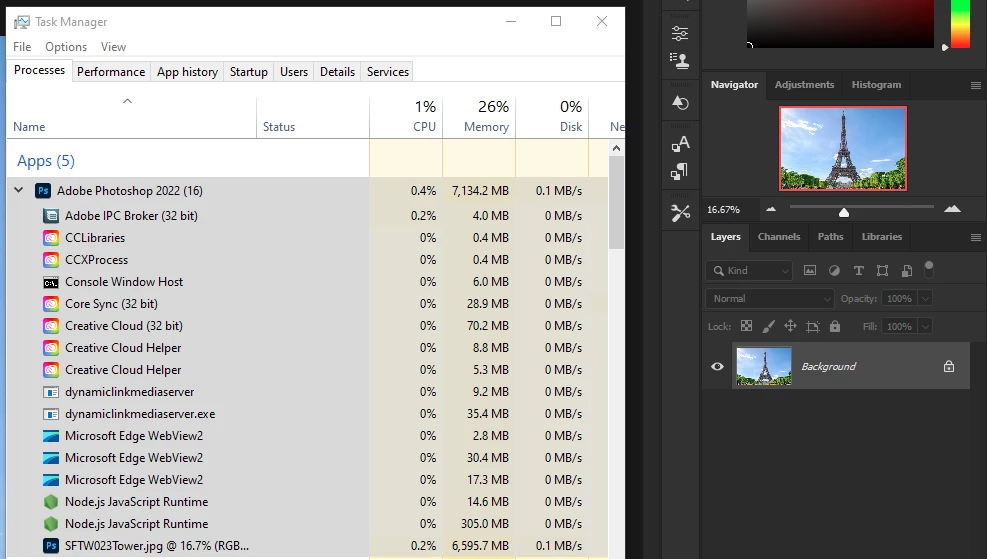This screenshot has width=987, height=559.
Task: Open the Paragraph panel icon
Action: point(680,171)
